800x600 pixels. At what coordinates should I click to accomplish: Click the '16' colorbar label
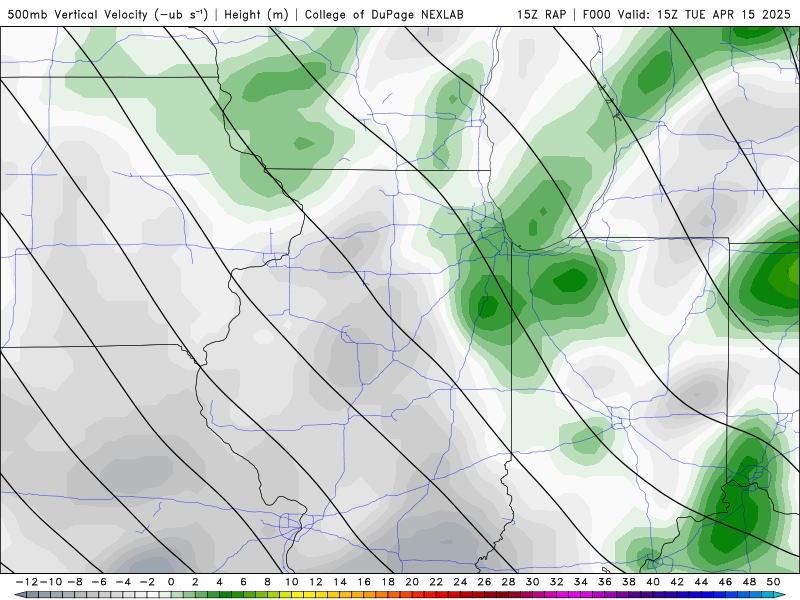[x=364, y=582]
